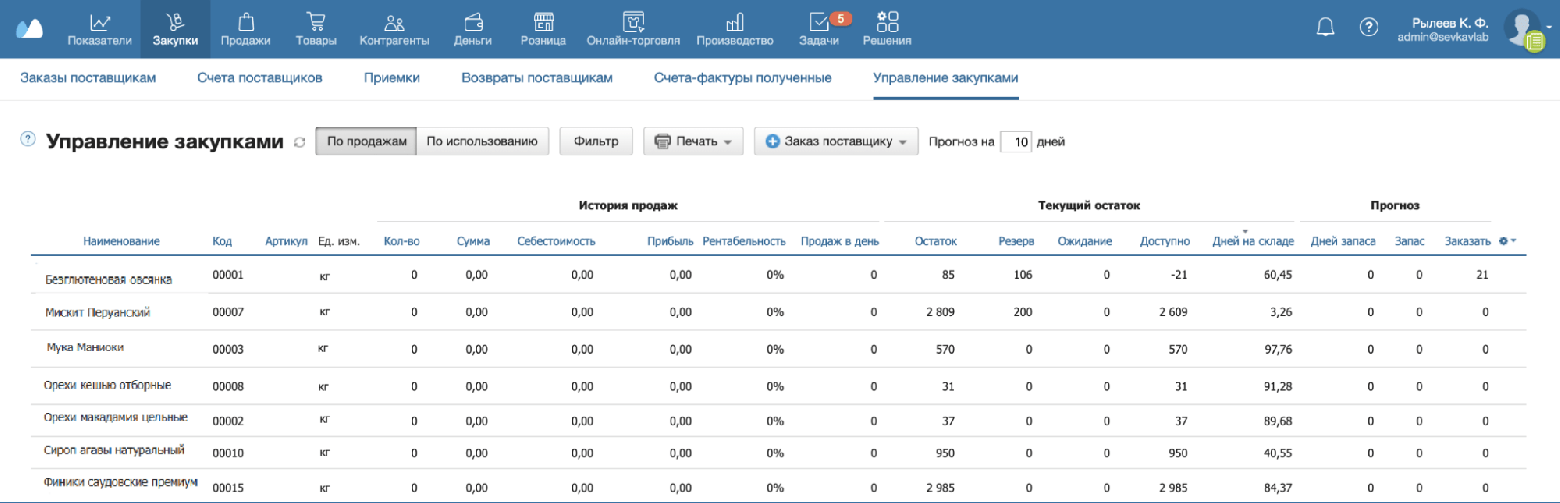This screenshot has height=503, width=1560.
Task: Open the Деньги section
Action: tap(472, 29)
